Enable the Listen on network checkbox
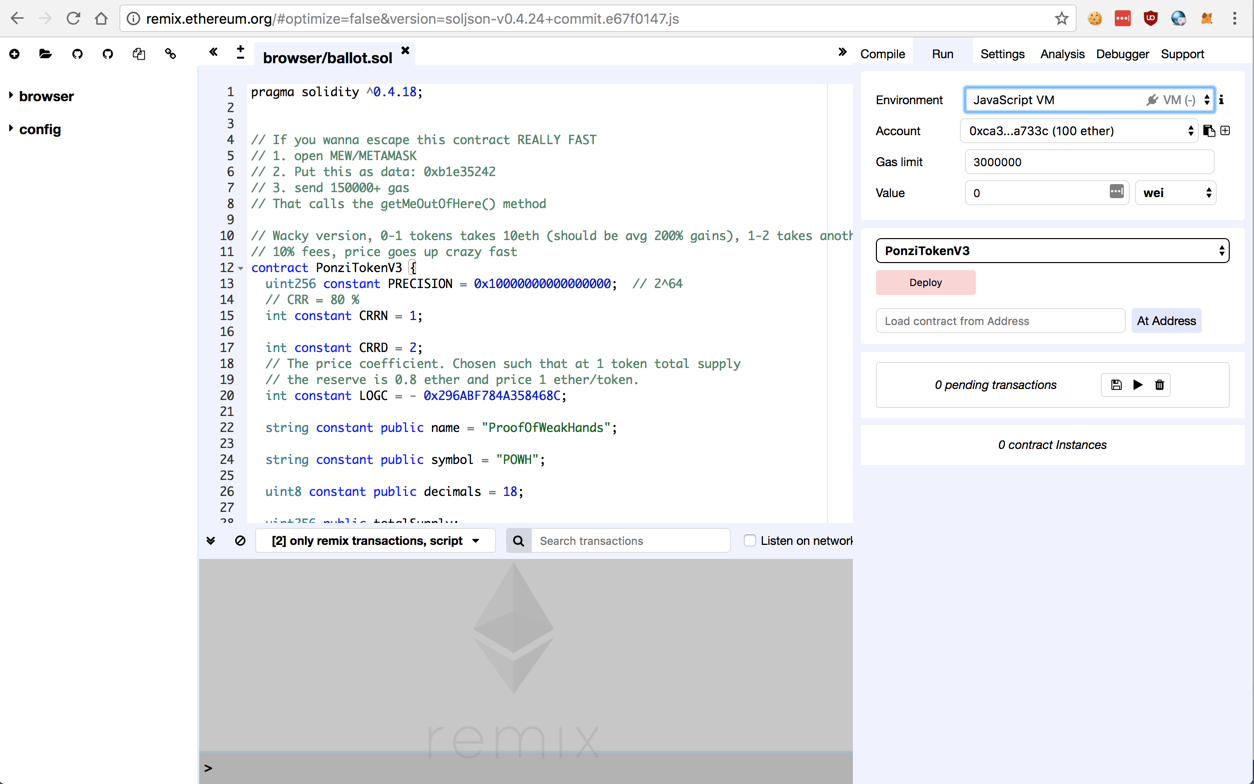Screen dimensions: 1254x784 [749, 541]
